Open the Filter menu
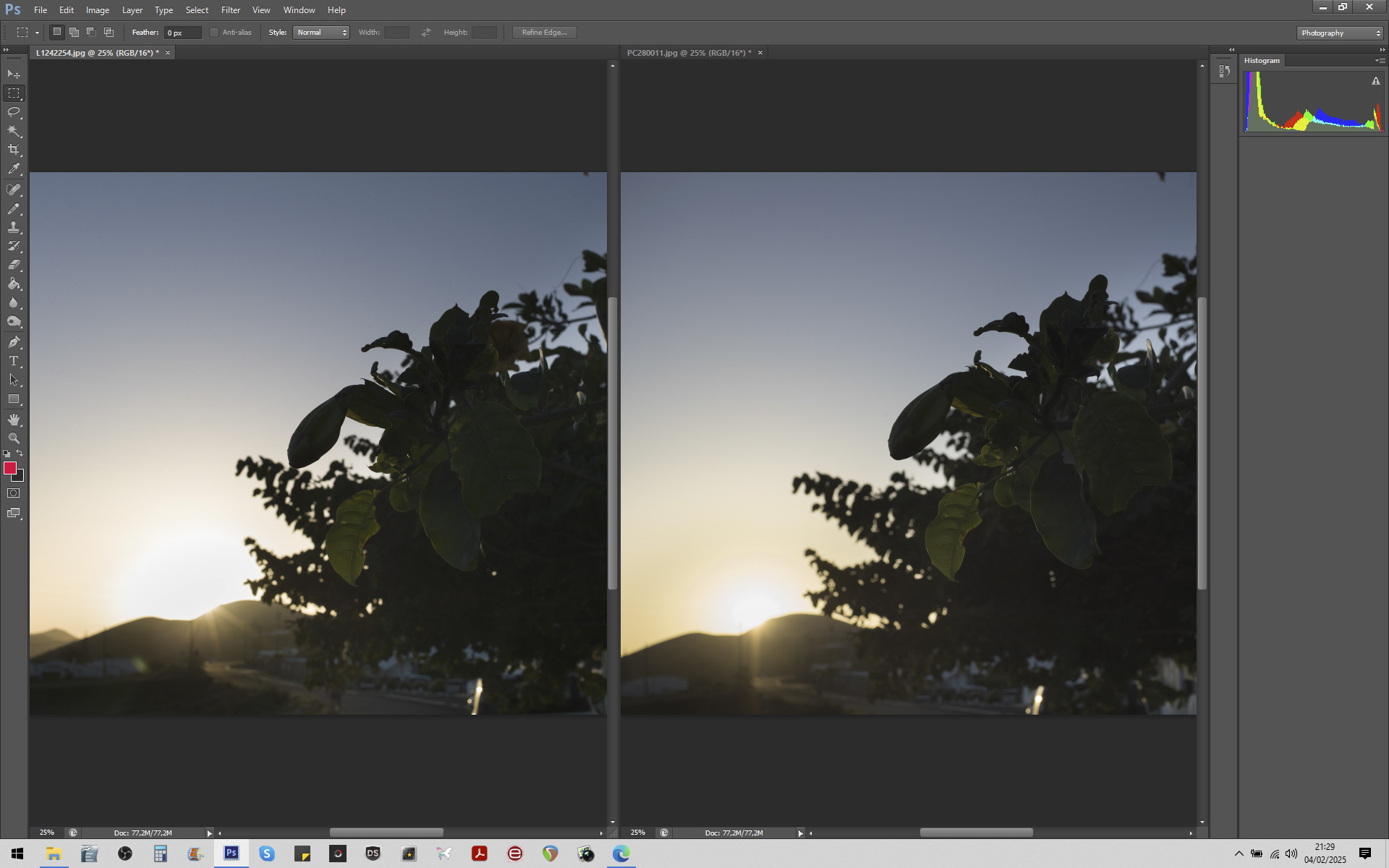1389x868 pixels. coord(231,10)
